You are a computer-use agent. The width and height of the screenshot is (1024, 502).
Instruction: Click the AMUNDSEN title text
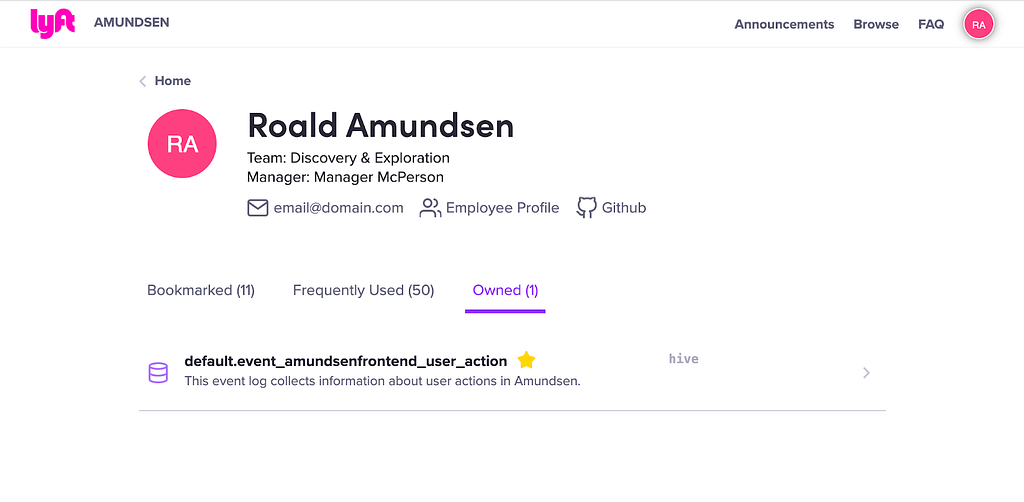[x=131, y=22]
